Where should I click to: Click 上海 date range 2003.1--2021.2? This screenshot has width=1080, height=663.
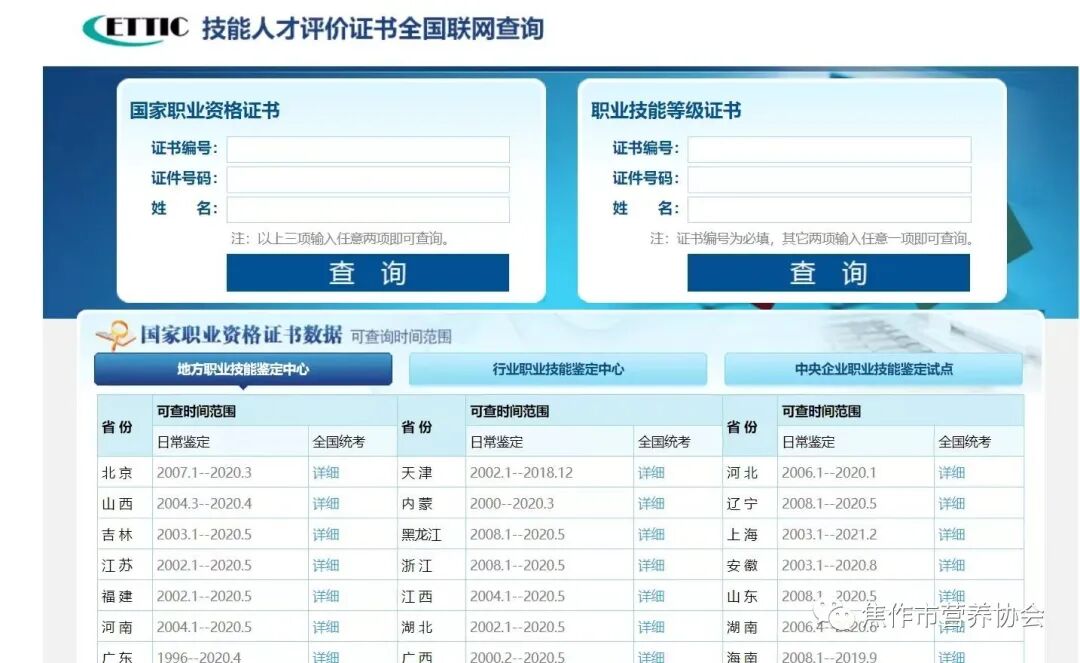tap(829, 535)
